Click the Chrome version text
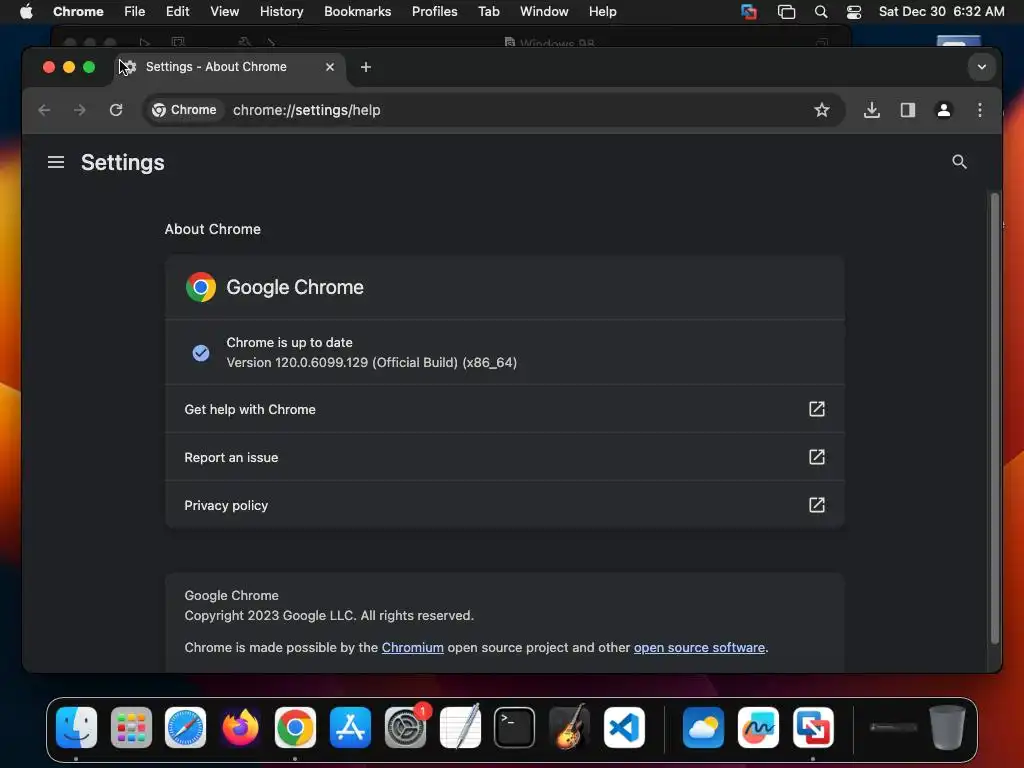The image size is (1024, 768). [x=372, y=362]
